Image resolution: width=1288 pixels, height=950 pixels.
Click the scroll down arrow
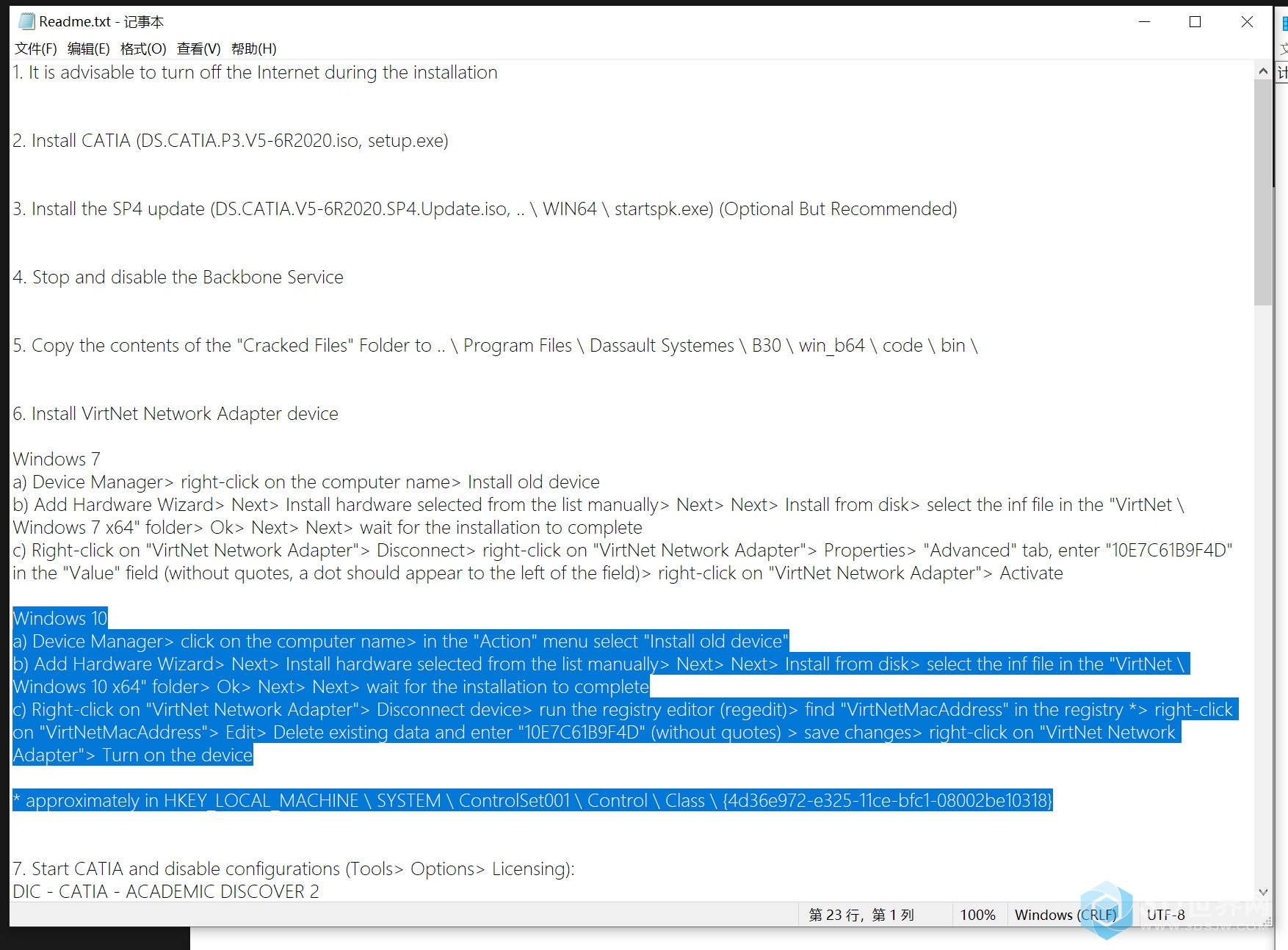pos(1263,893)
